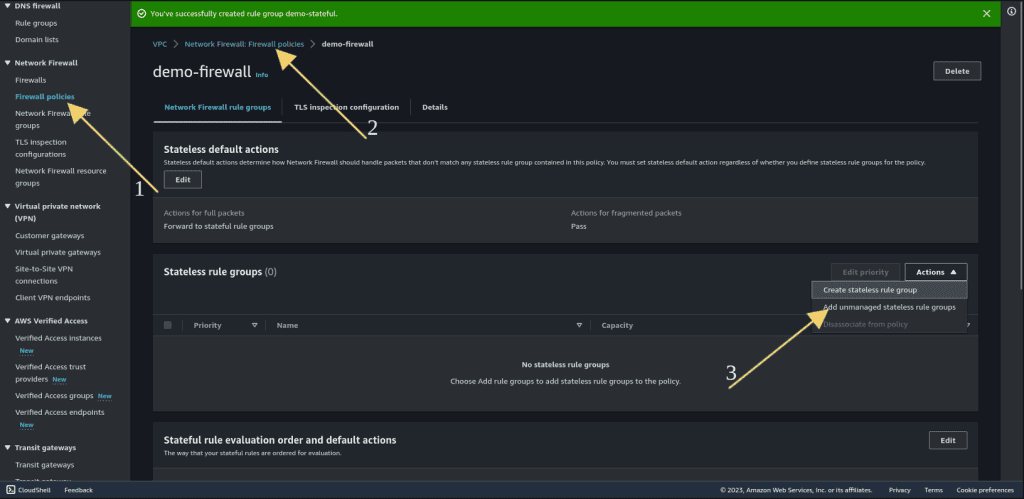This screenshot has height=499, width=1024.
Task: Open Firewalls in the sidebar
Action: [31, 80]
